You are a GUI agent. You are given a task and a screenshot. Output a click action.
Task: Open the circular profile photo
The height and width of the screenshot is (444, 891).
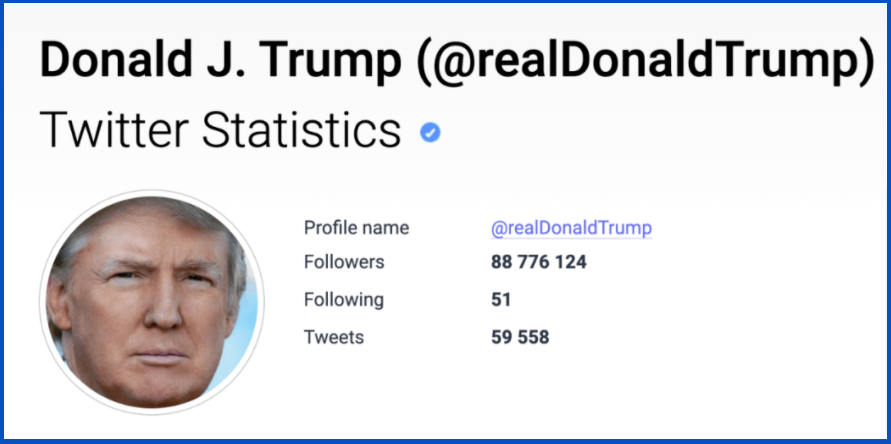point(152,302)
